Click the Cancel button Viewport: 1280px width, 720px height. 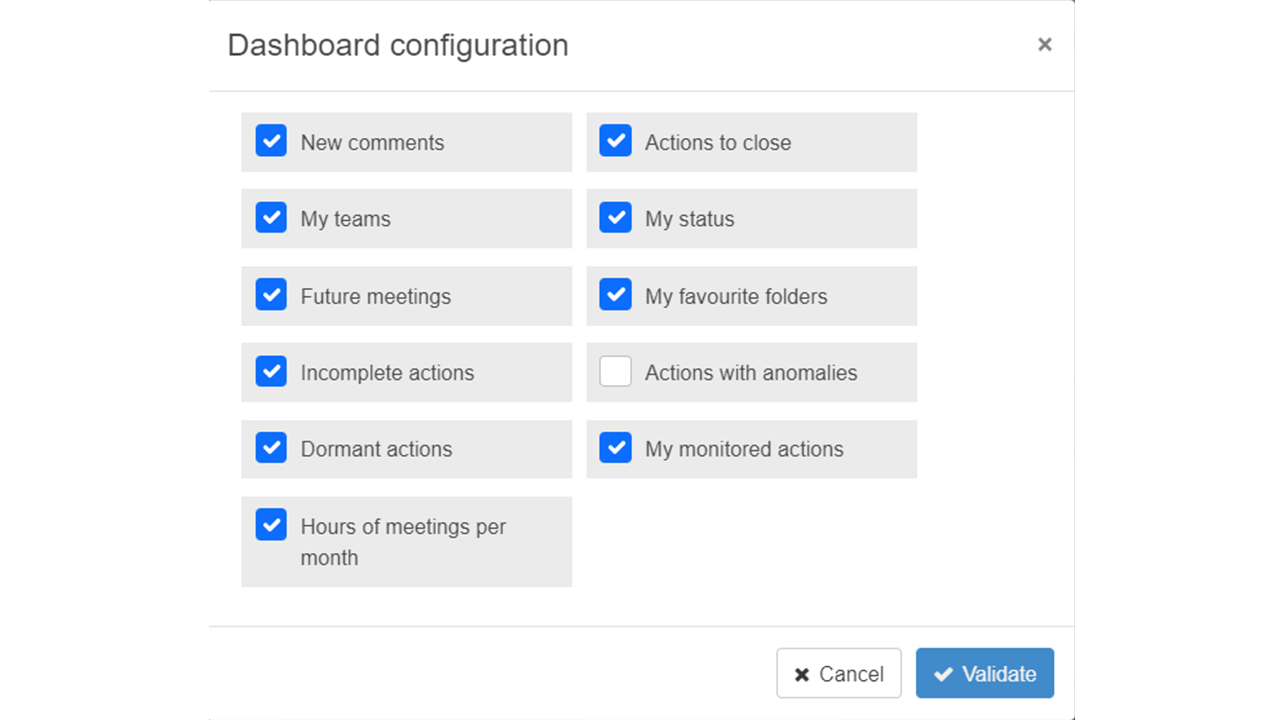click(838, 674)
